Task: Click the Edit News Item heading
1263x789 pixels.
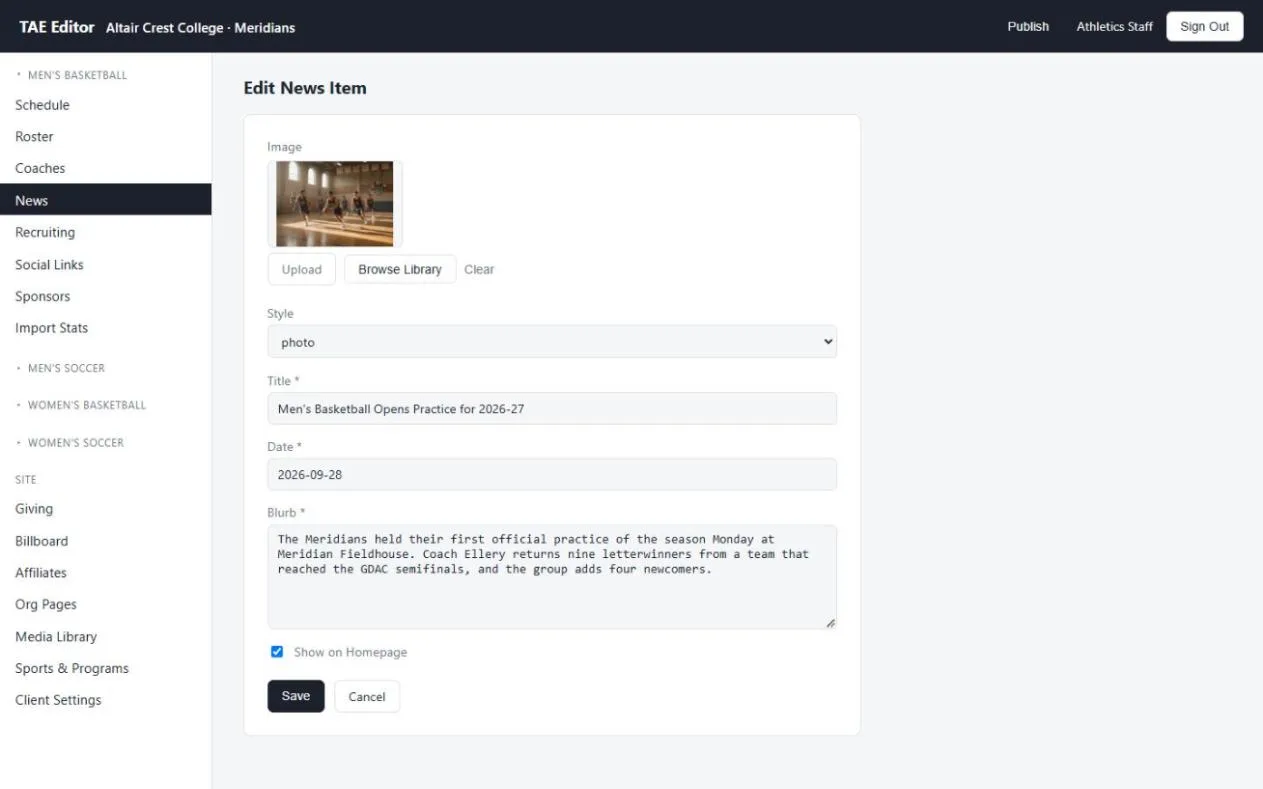Action: tap(305, 88)
